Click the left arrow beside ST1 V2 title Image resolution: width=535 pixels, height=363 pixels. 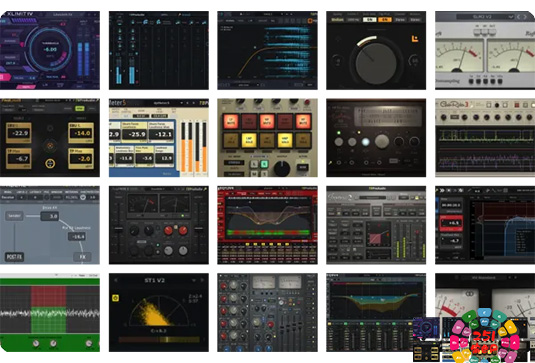pos(116,280)
